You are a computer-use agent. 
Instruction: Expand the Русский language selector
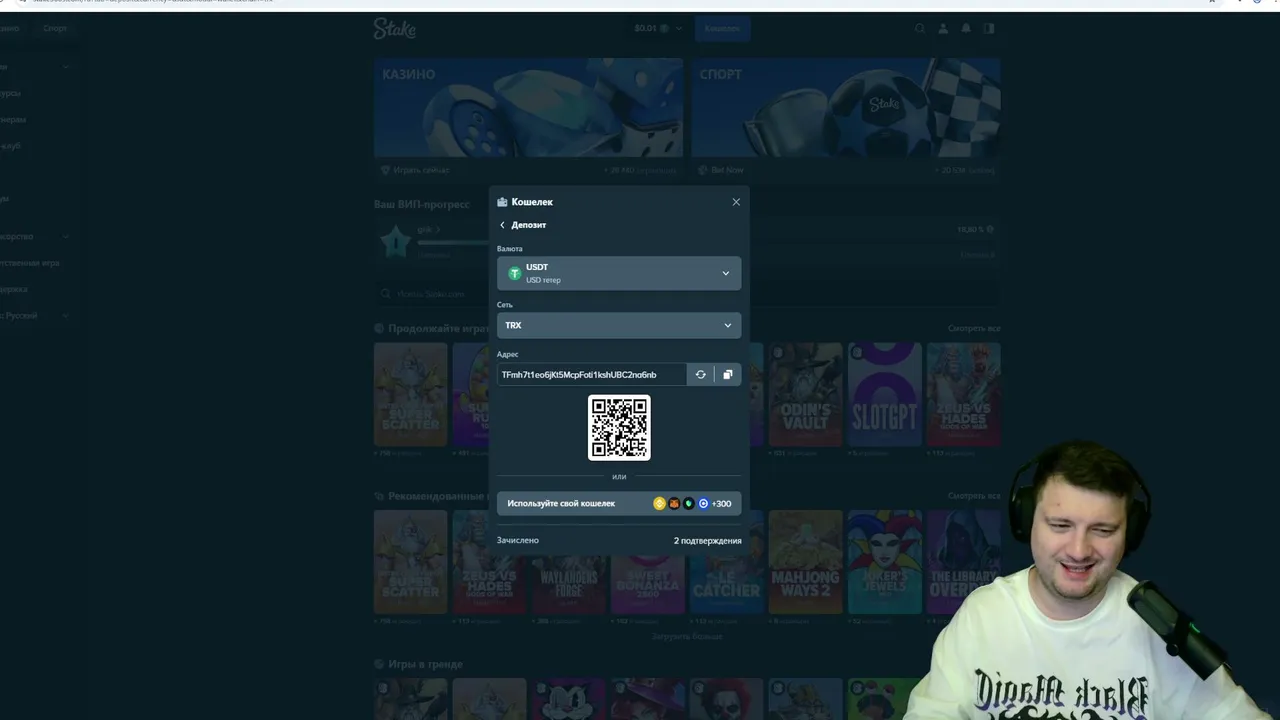[x=33, y=316]
